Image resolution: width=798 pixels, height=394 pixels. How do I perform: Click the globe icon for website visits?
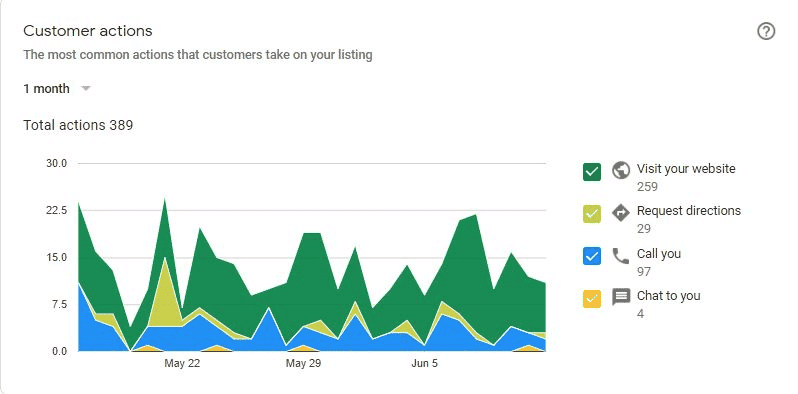pyautogui.click(x=621, y=171)
